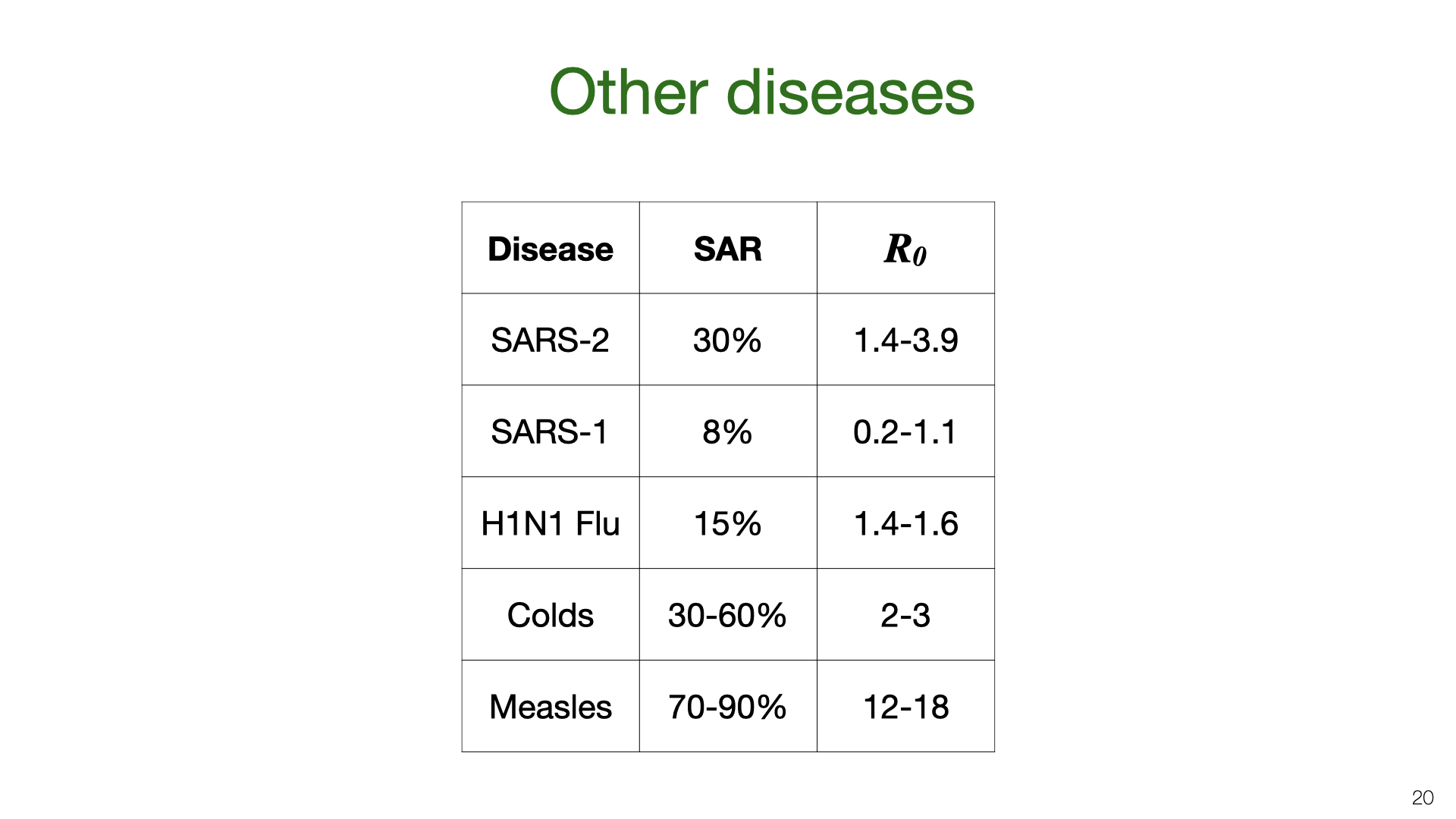Screen dimensions: 1456x819
Task: Click the R0 column header cell
Action: pyautogui.click(x=905, y=248)
